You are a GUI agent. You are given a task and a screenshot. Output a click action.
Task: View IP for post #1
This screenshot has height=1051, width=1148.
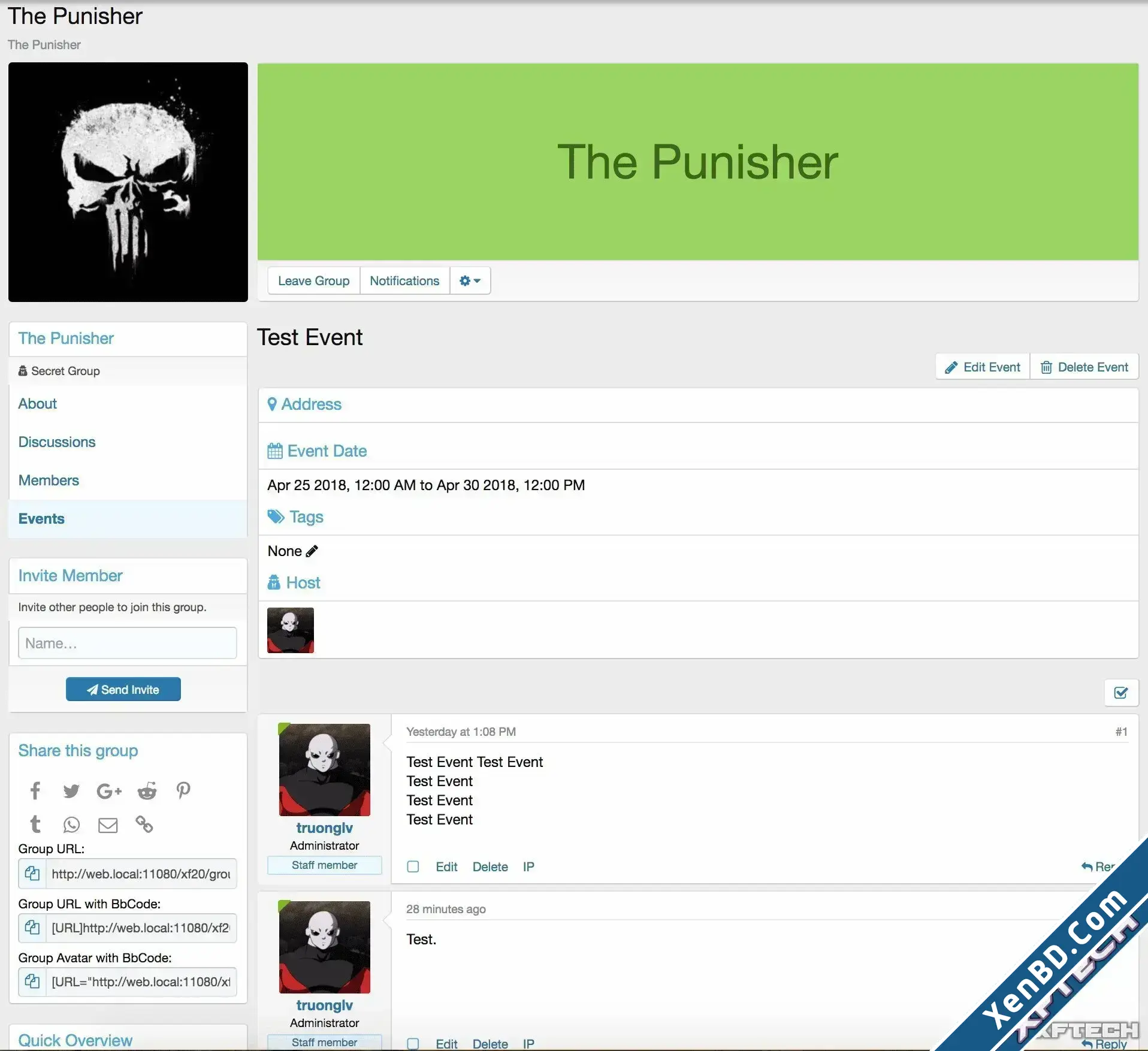pos(528,866)
